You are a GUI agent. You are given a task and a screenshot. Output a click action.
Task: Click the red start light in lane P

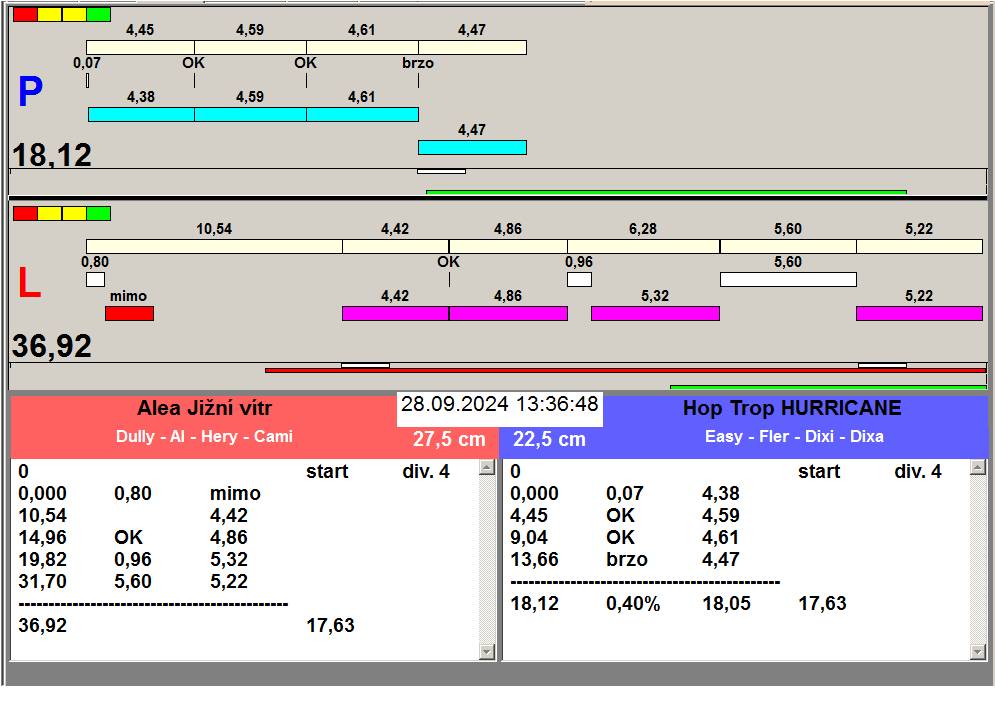(25, 15)
